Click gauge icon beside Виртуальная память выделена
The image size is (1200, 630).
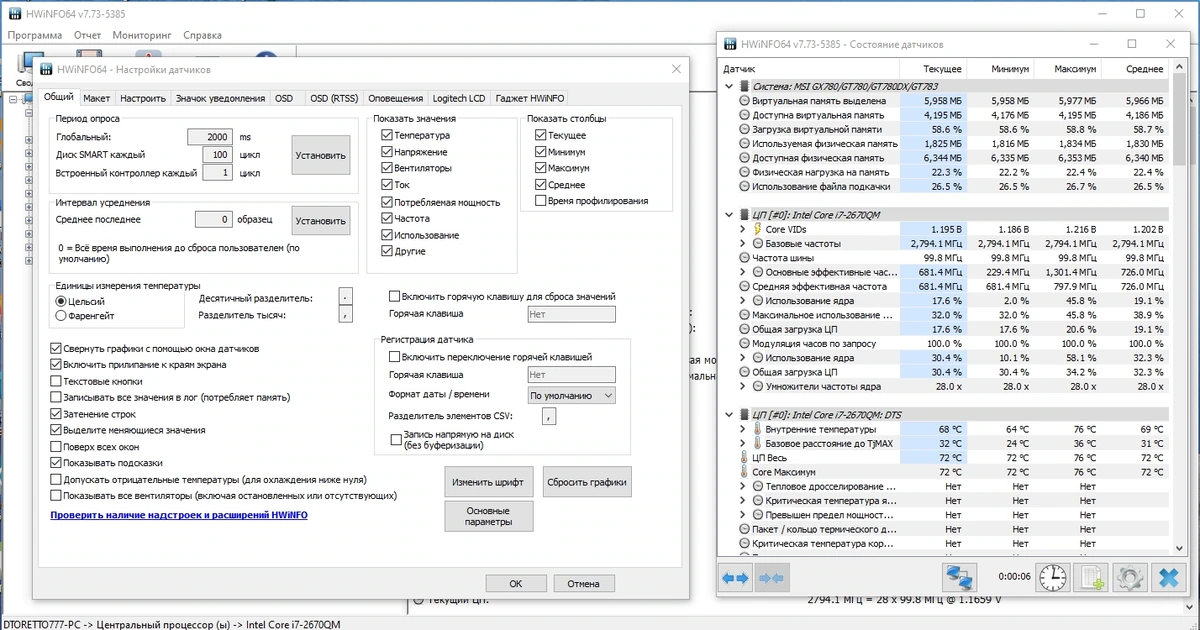tap(744, 101)
